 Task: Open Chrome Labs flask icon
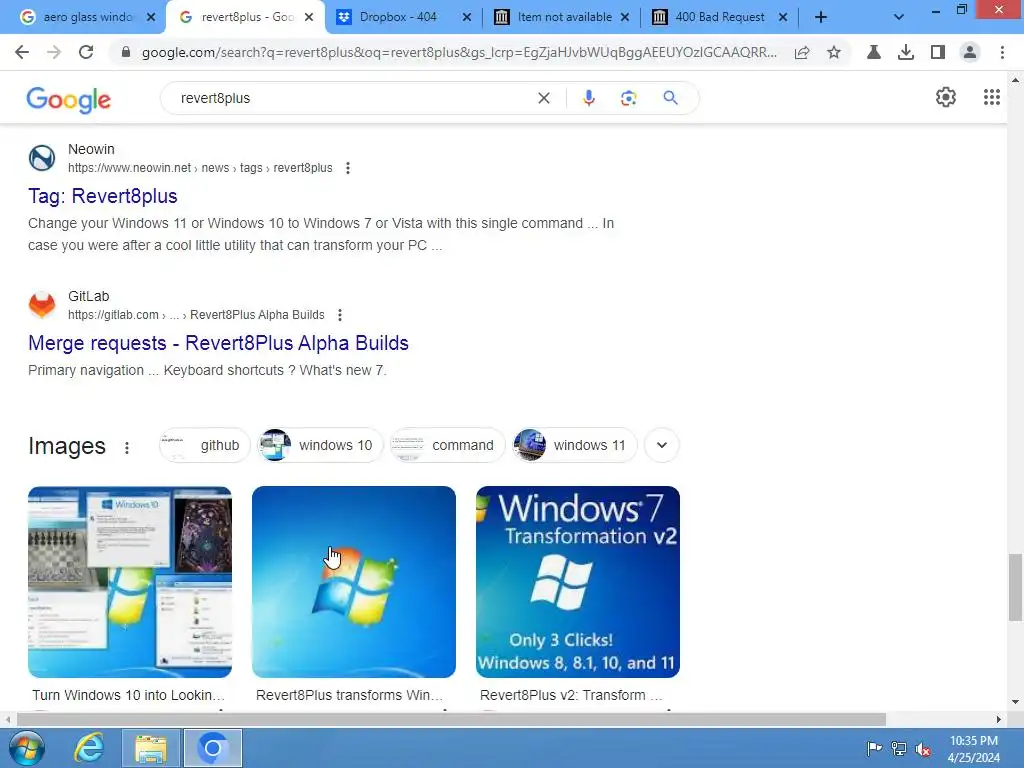point(874,52)
